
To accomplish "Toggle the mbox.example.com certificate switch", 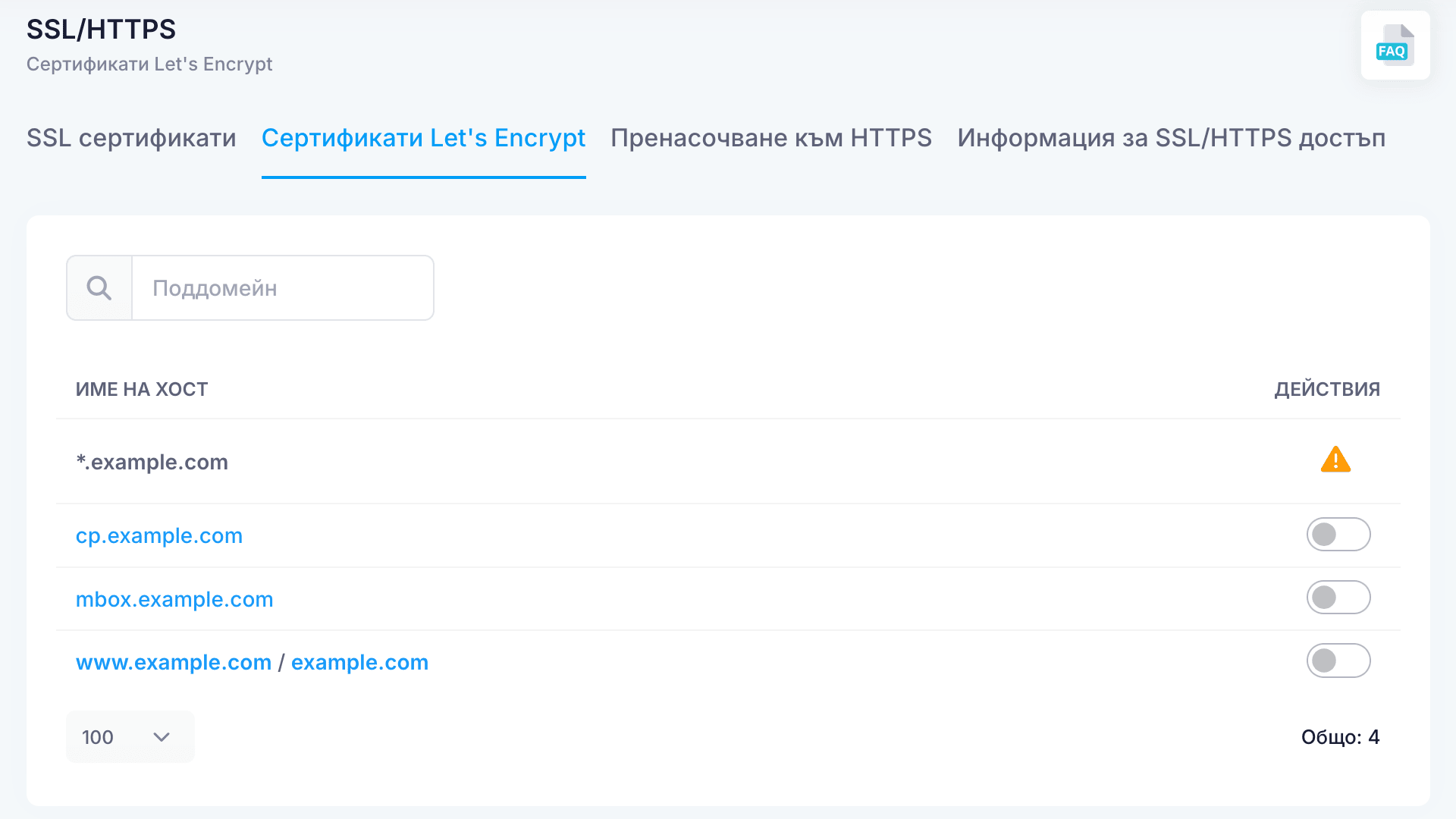I will point(1338,598).
